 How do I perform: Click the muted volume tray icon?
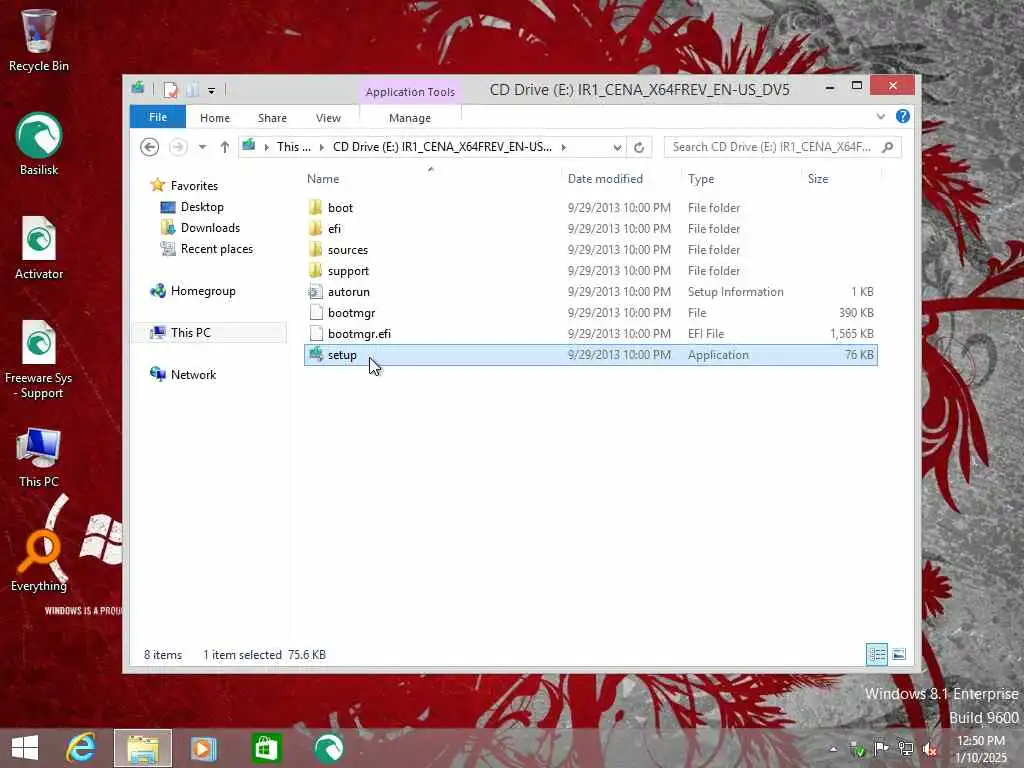(929, 749)
